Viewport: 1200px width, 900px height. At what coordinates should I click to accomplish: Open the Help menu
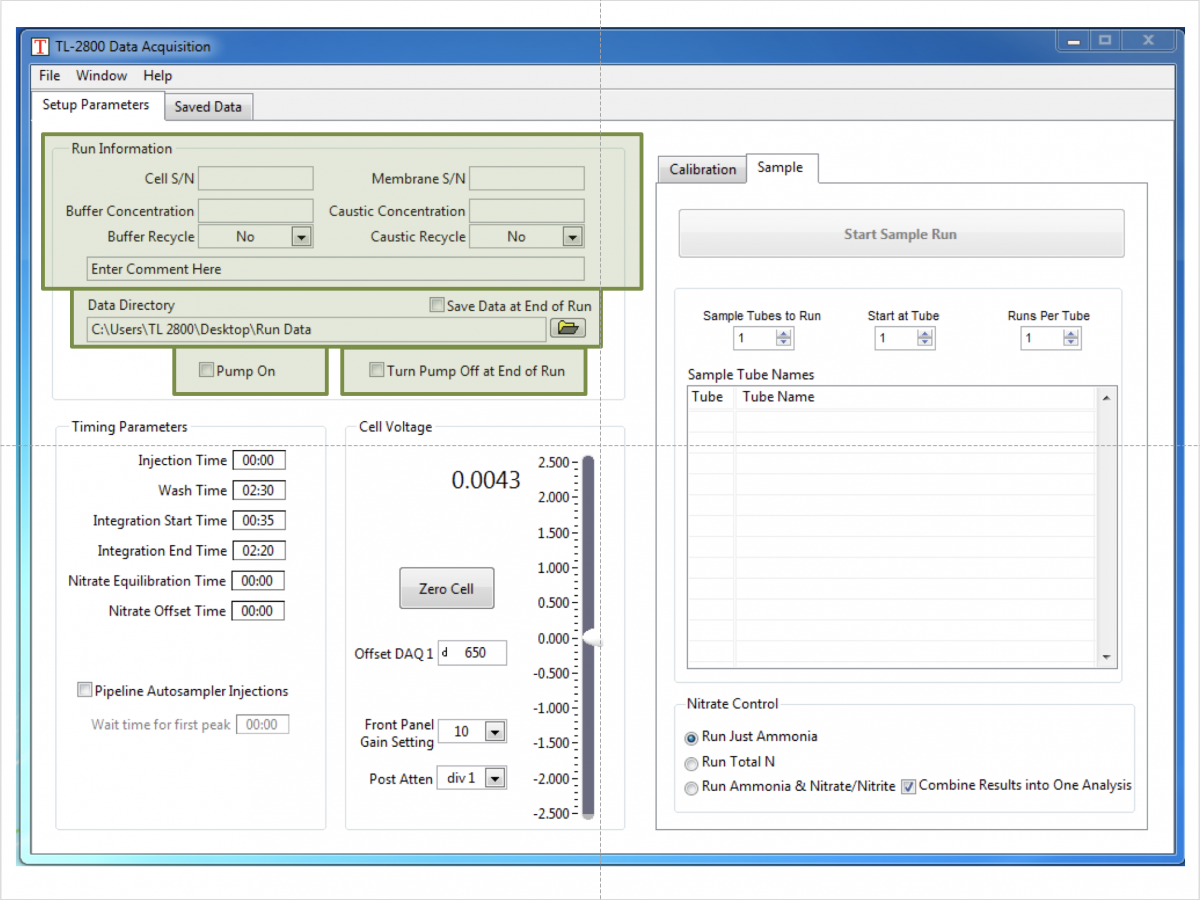[158, 76]
